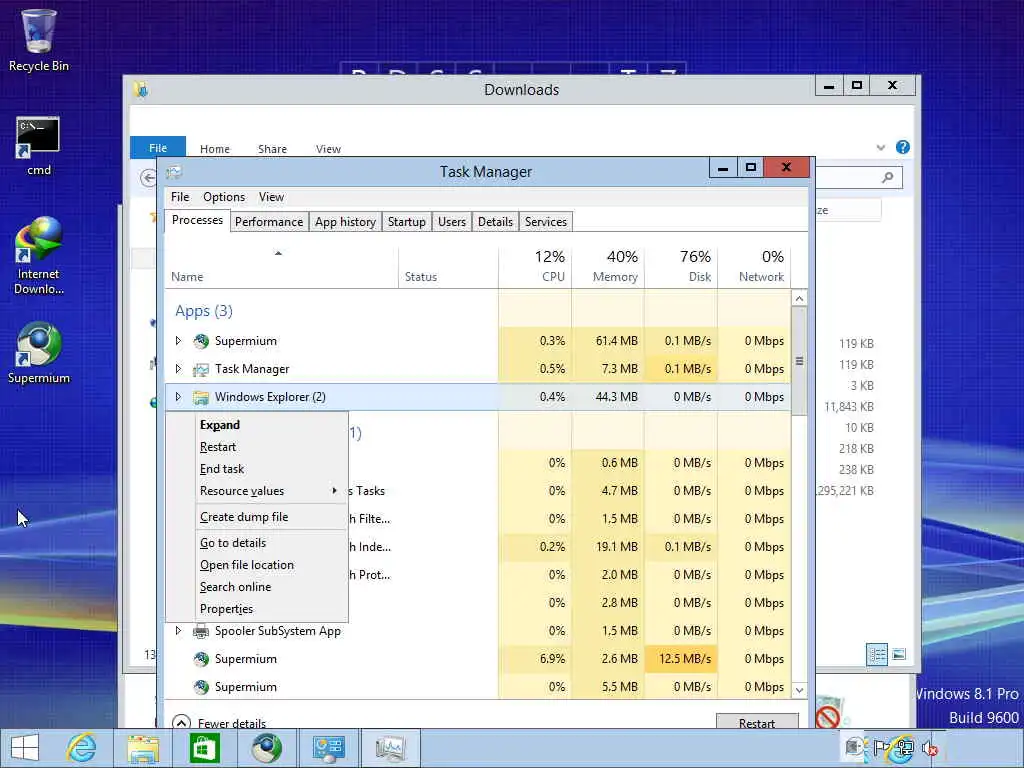Open the Resource values submenu arrow
This screenshot has width=1024, height=768.
pyautogui.click(x=334, y=490)
